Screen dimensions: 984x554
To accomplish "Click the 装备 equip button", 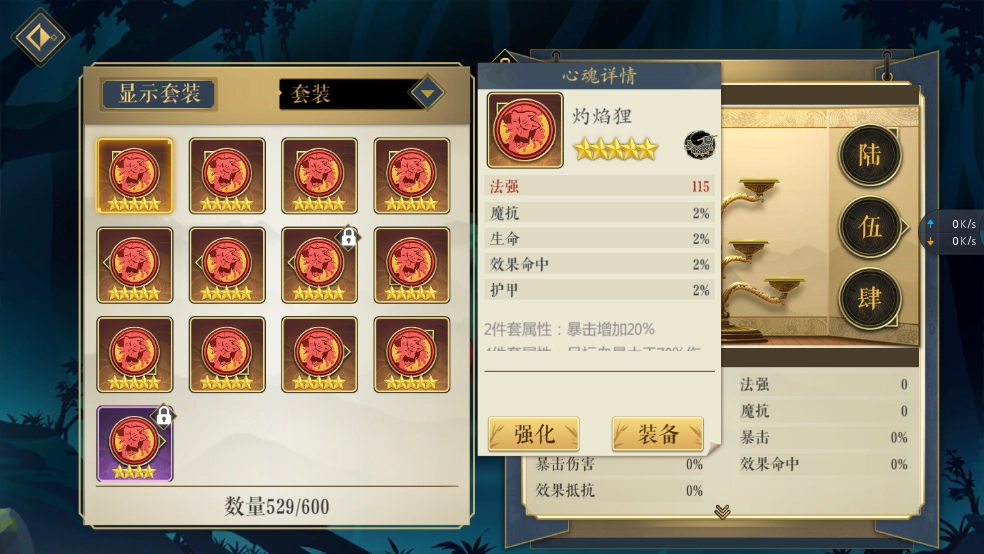I will click(x=658, y=434).
